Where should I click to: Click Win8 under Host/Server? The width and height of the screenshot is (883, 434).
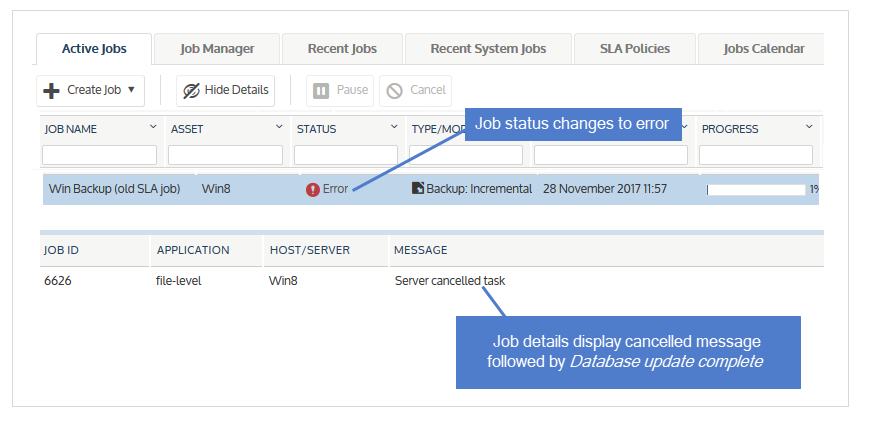coord(283,281)
